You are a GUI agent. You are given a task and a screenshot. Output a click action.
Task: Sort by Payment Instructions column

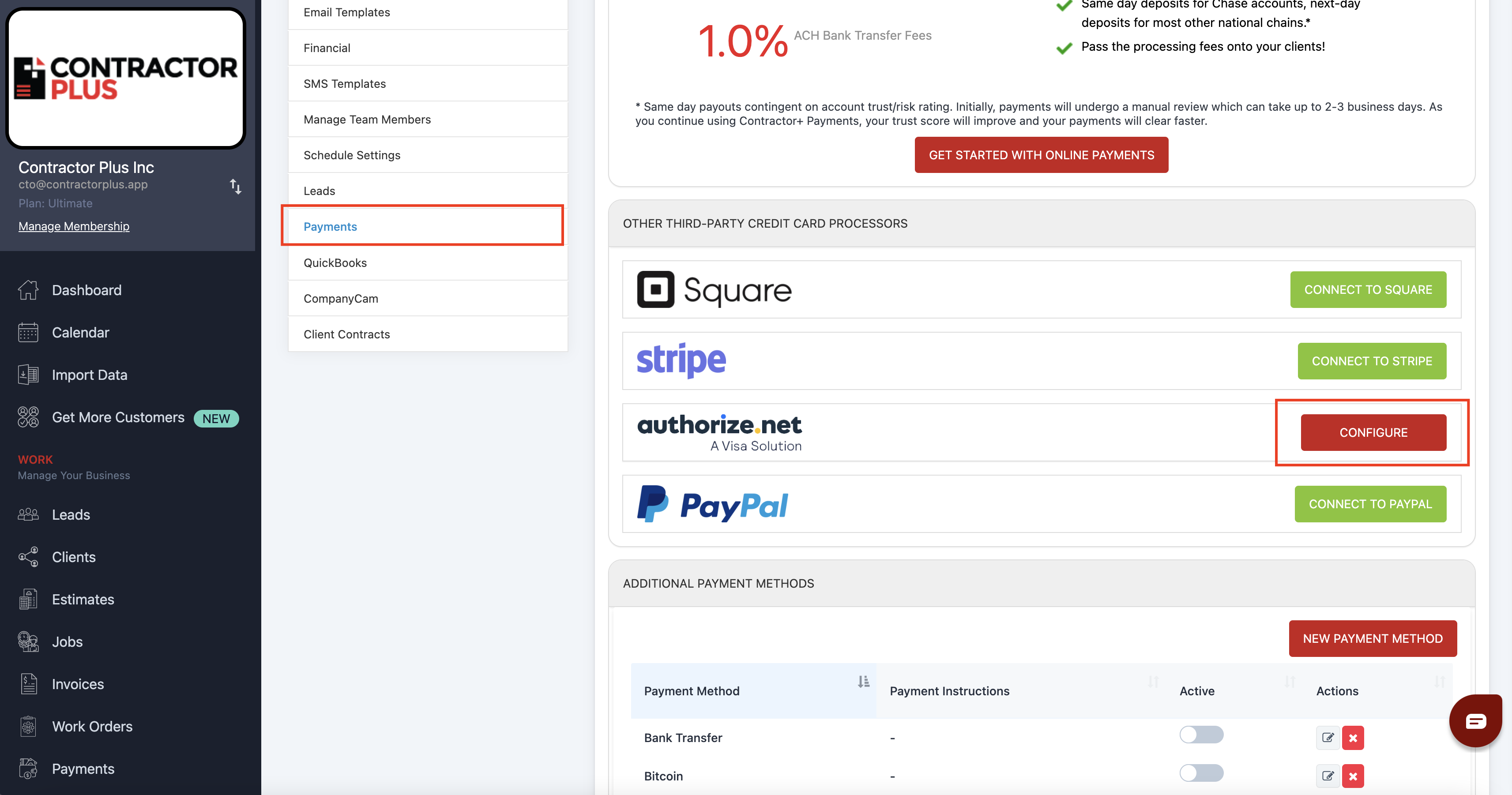click(1153, 682)
